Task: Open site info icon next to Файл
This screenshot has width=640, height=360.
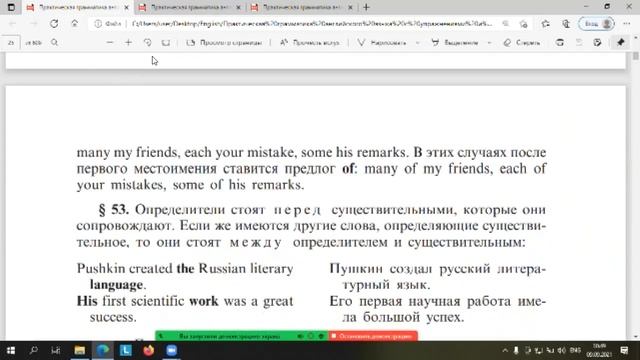Action: (98, 24)
